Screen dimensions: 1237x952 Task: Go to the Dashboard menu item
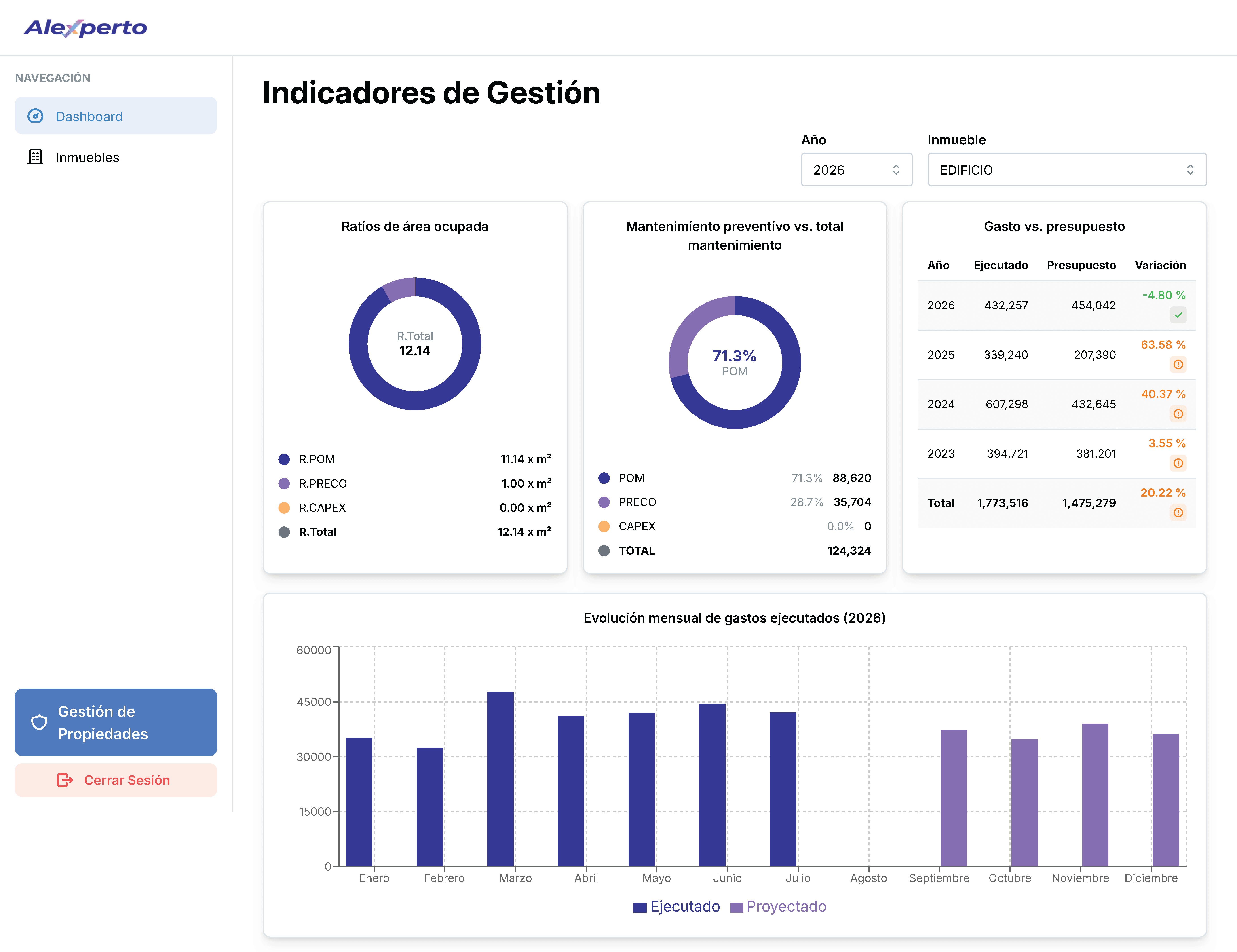click(116, 116)
